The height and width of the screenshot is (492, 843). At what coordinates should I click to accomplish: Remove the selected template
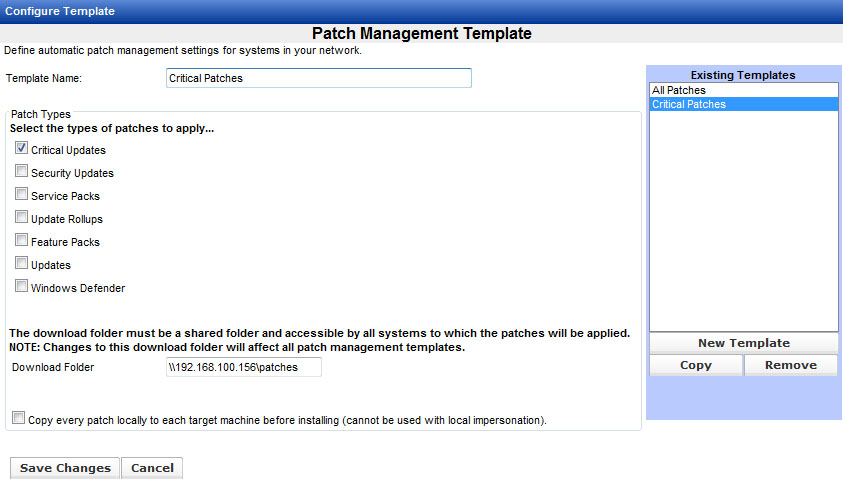pos(790,365)
